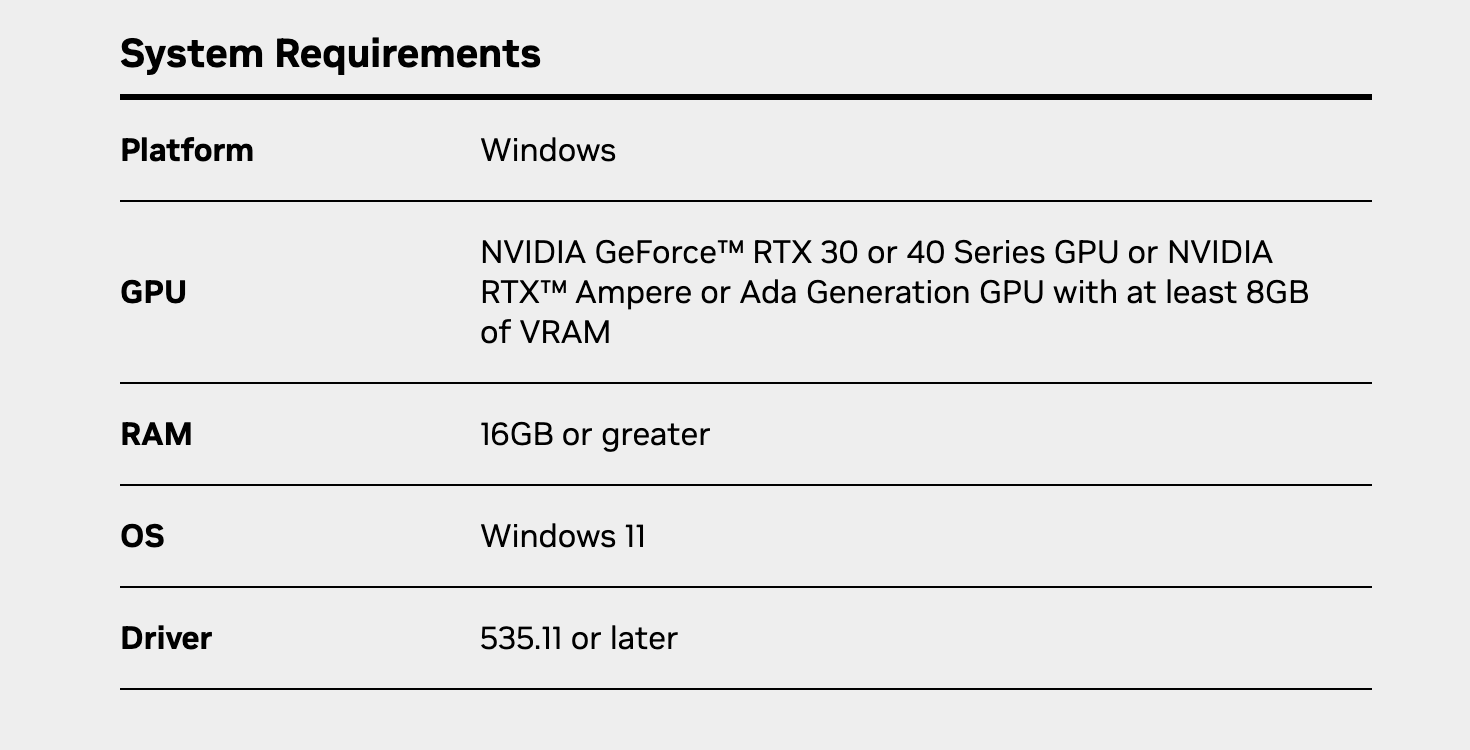Screen dimensions: 1470x750
Task: Click the thick divider under the heading
Action: click(746, 97)
